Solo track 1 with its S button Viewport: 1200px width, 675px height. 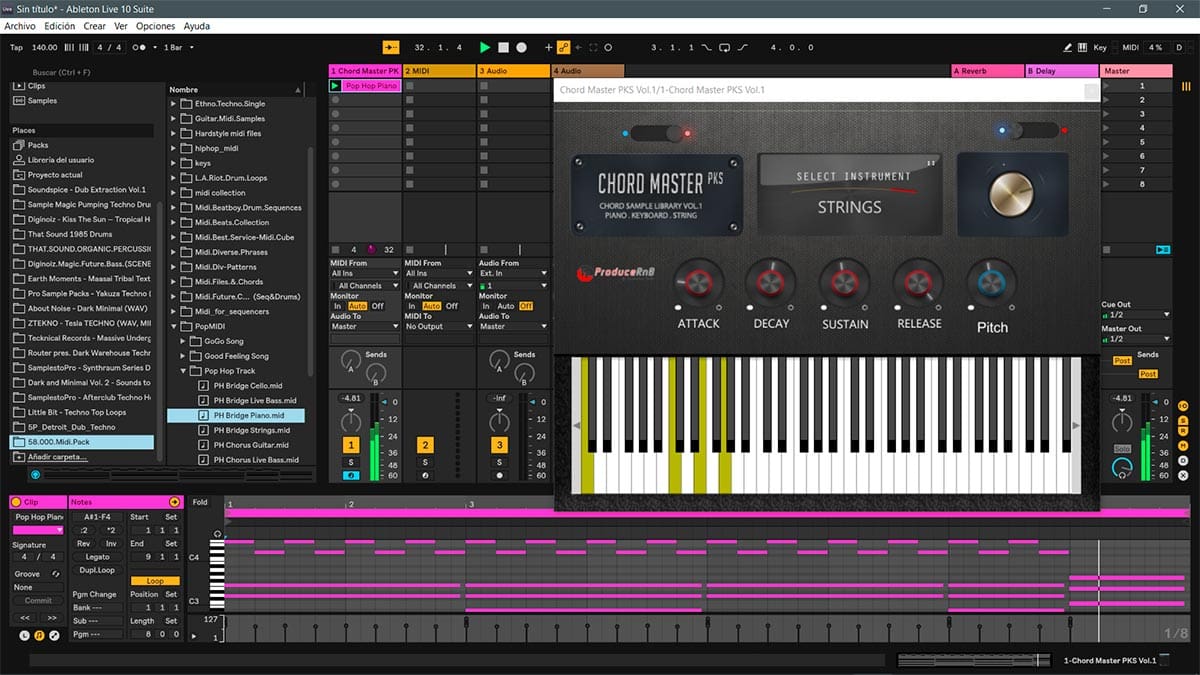click(x=351, y=462)
